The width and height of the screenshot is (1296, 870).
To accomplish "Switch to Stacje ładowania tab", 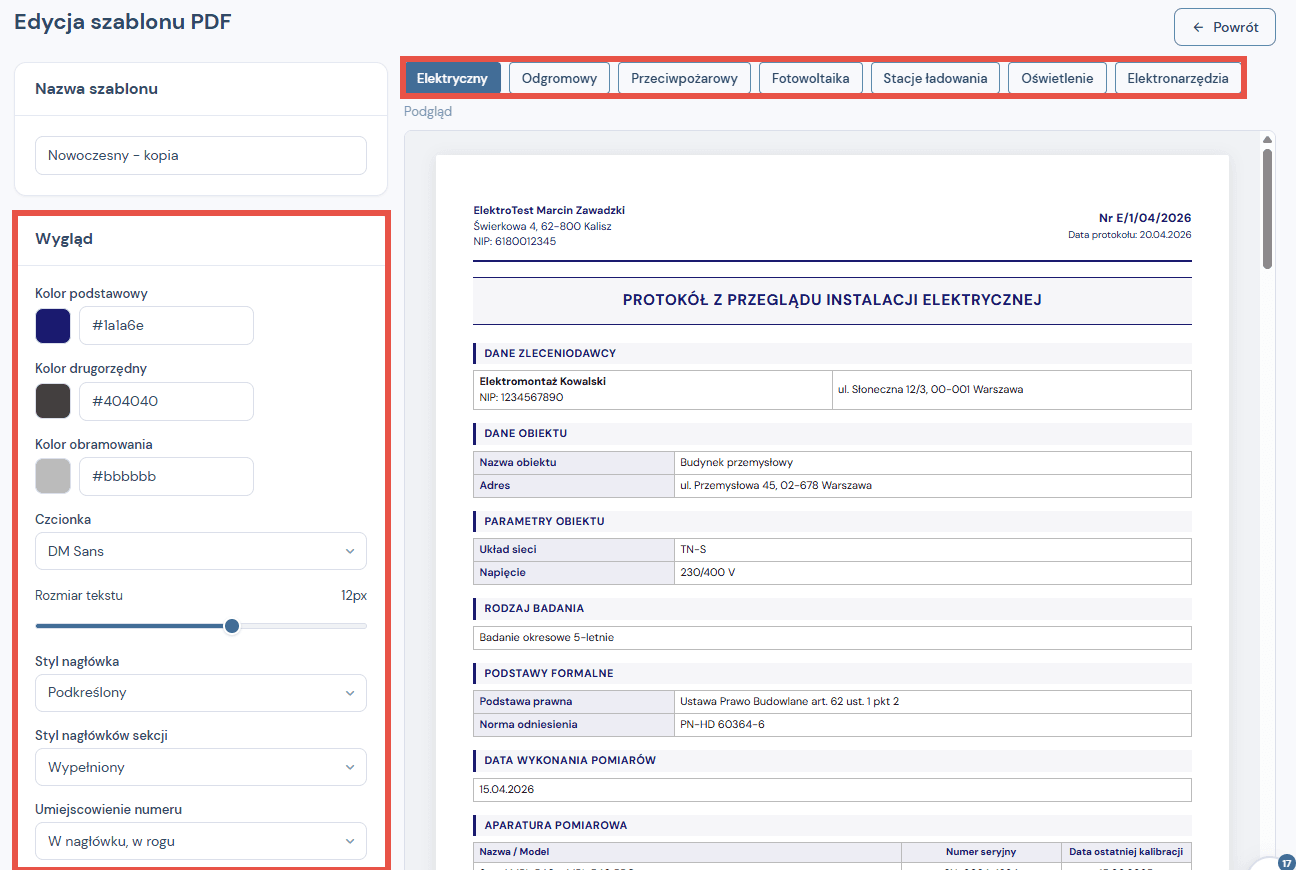I will click(x=935, y=78).
